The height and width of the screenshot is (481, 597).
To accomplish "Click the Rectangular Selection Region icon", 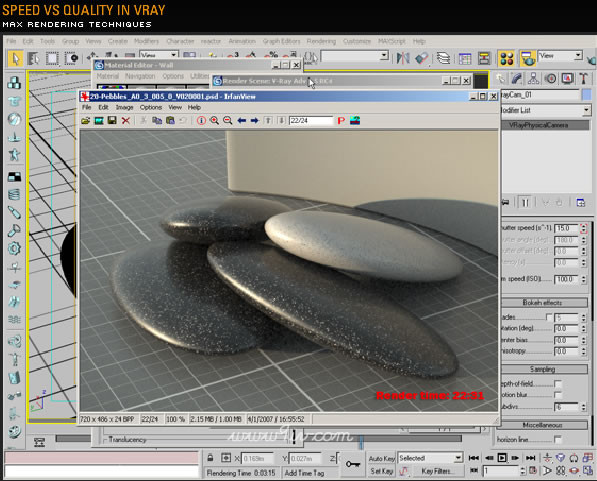I will (52, 59).
